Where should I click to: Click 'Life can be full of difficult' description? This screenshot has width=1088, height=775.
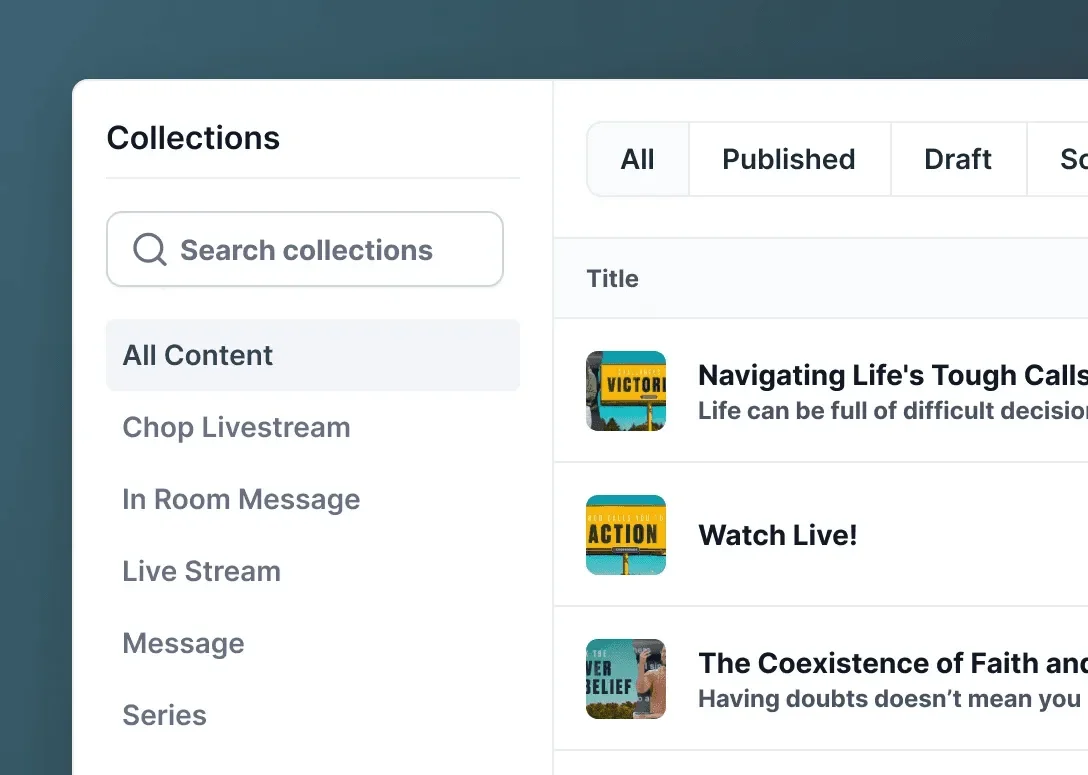tap(892, 411)
